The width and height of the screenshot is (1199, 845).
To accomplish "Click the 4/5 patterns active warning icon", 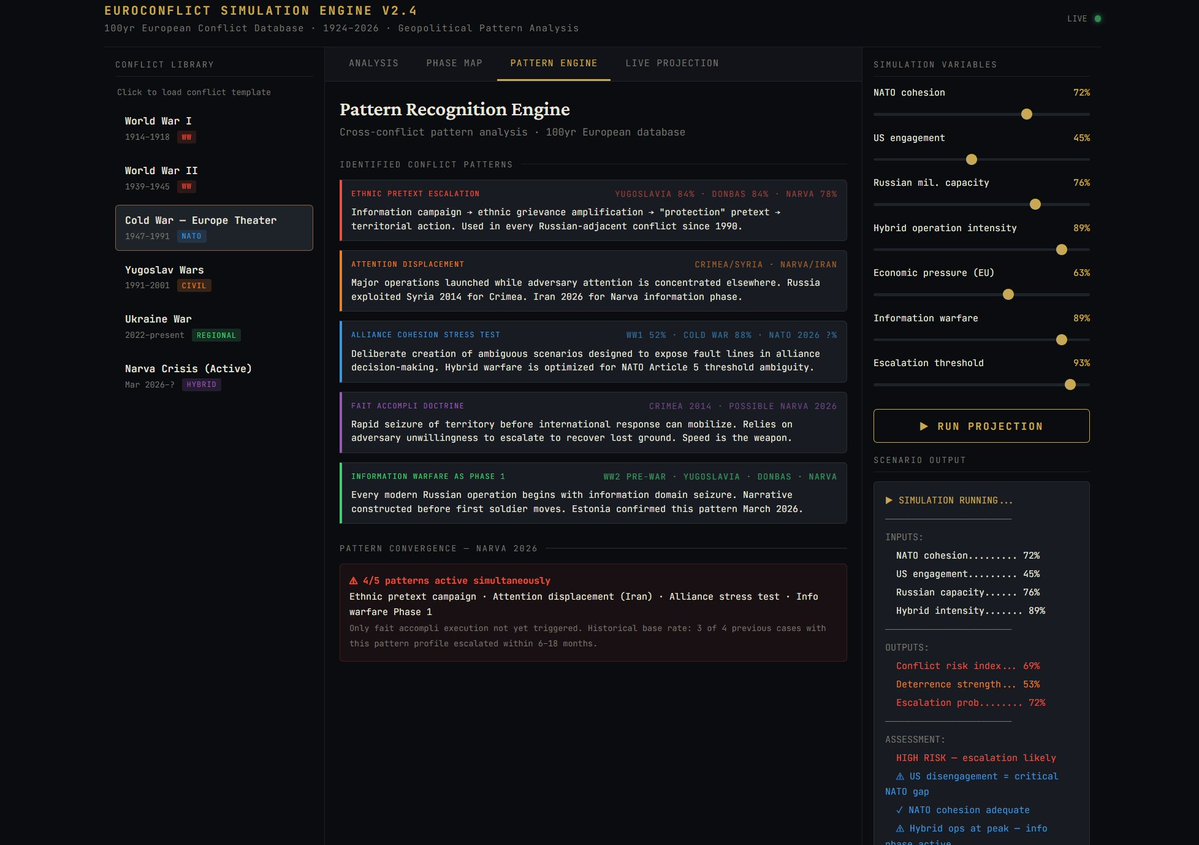I will click(353, 580).
